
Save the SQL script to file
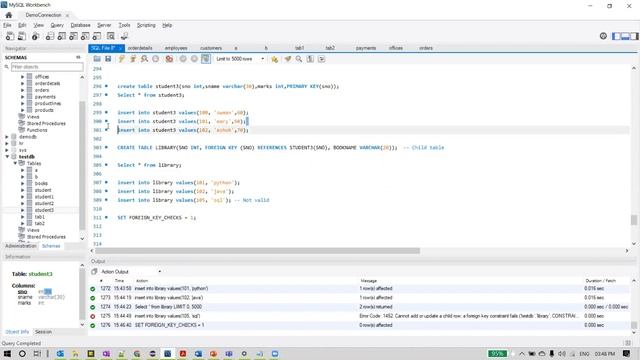point(108,59)
